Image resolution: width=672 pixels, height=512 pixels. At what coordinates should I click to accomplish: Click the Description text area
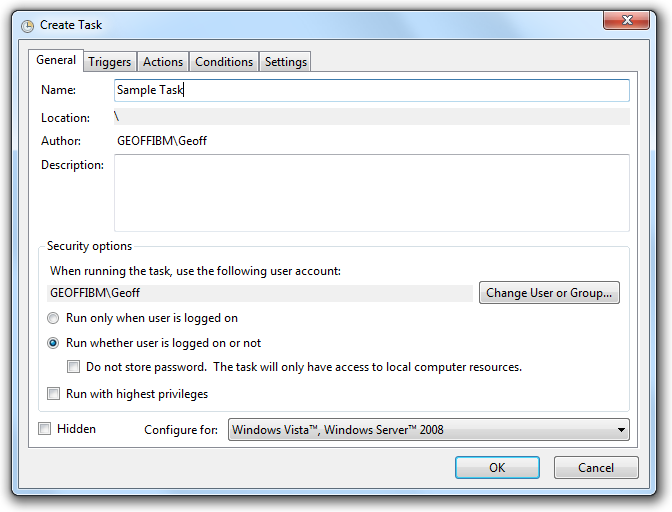(372, 193)
